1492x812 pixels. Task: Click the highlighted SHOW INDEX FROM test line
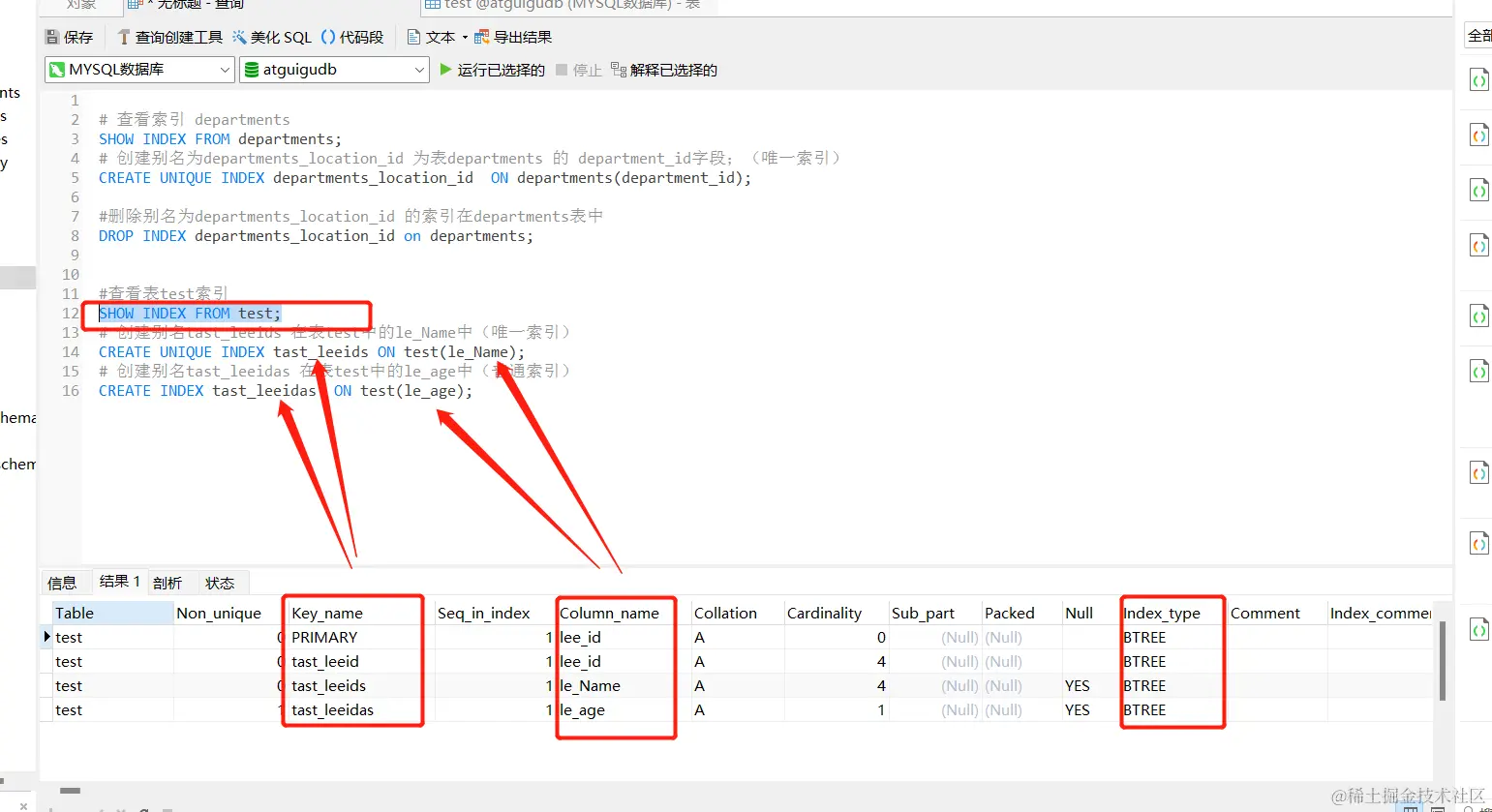pyautogui.click(x=190, y=314)
